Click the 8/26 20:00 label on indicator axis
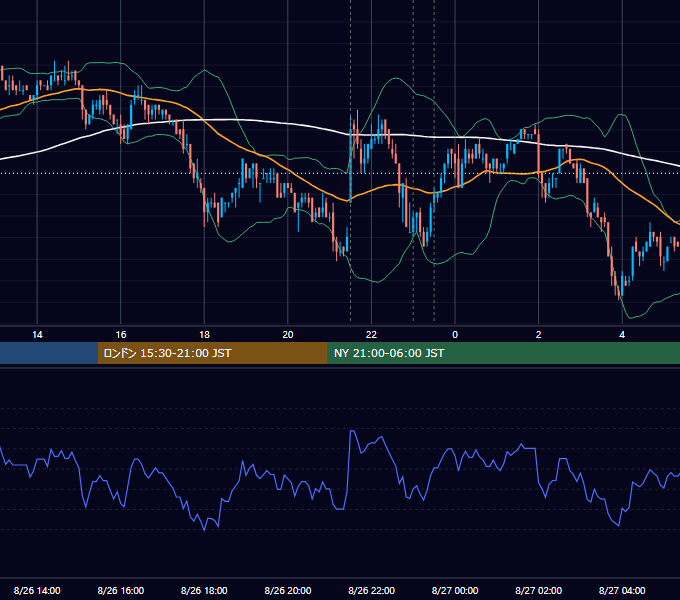Image resolution: width=680 pixels, height=600 pixels. (x=288, y=590)
